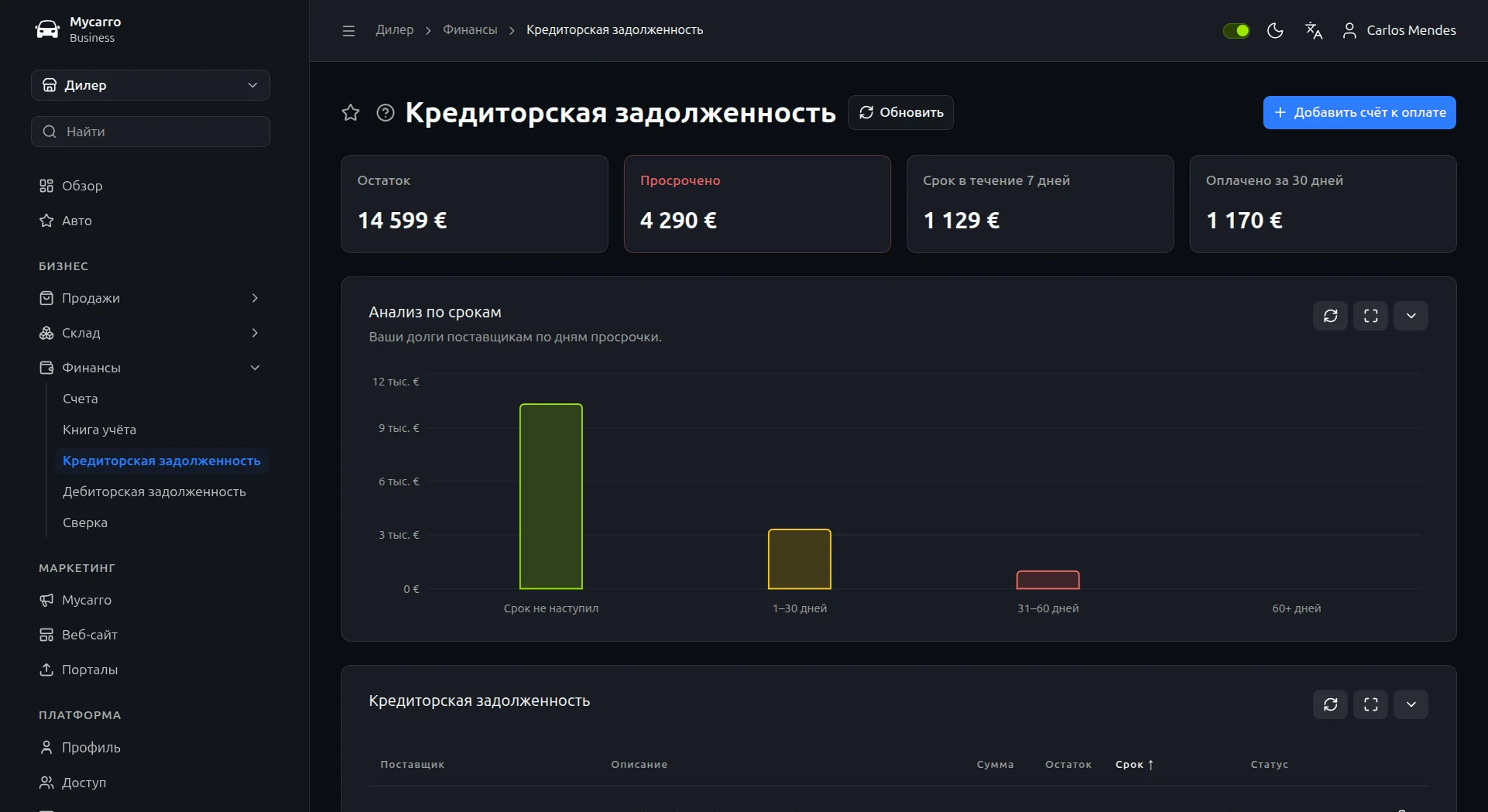Sort table by Описание column

pos(639,765)
